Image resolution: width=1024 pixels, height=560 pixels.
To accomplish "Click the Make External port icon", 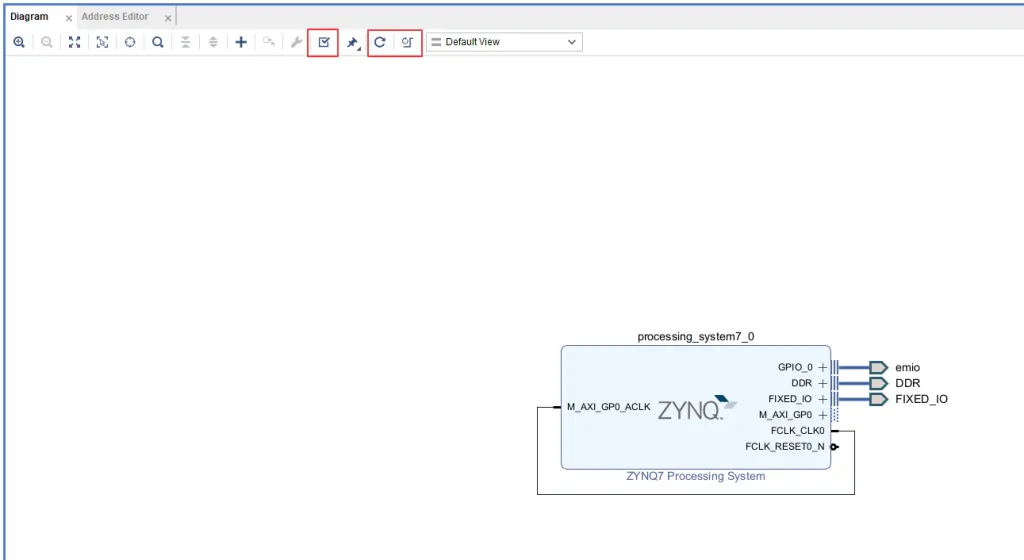I will tap(268, 42).
